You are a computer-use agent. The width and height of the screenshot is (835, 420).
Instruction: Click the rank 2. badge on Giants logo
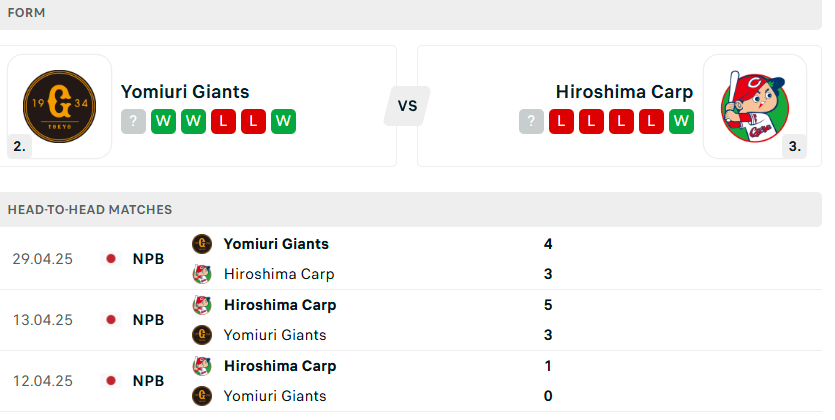(x=20, y=146)
